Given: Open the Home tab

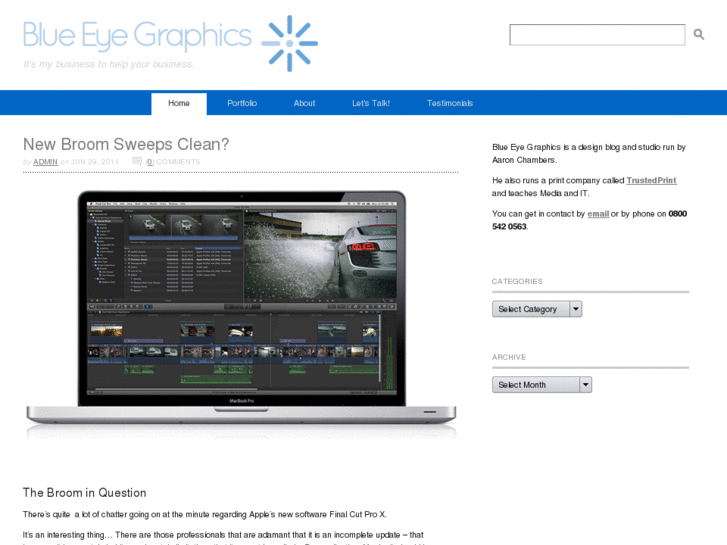Looking at the screenshot, I should point(179,103).
